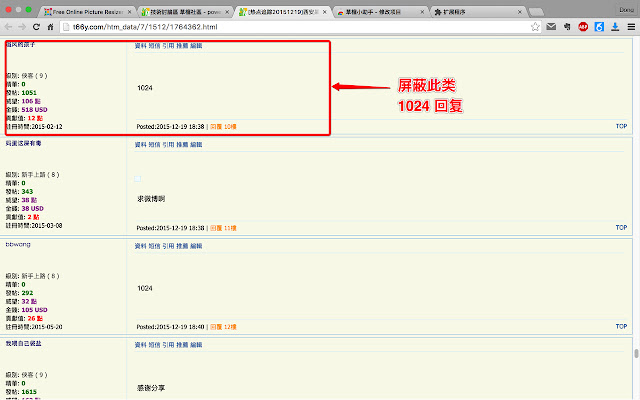
Task: Click the 1024 reply text on floor 10
Action: click(145, 88)
